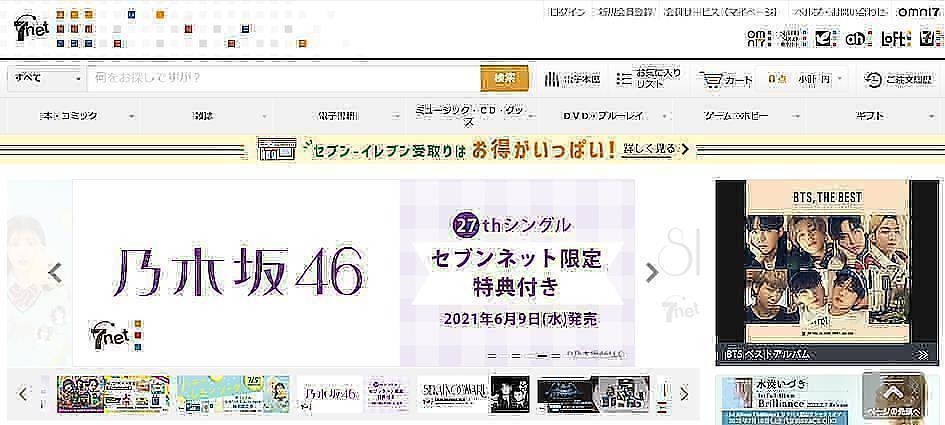Open the Loft store icon

[895, 39]
